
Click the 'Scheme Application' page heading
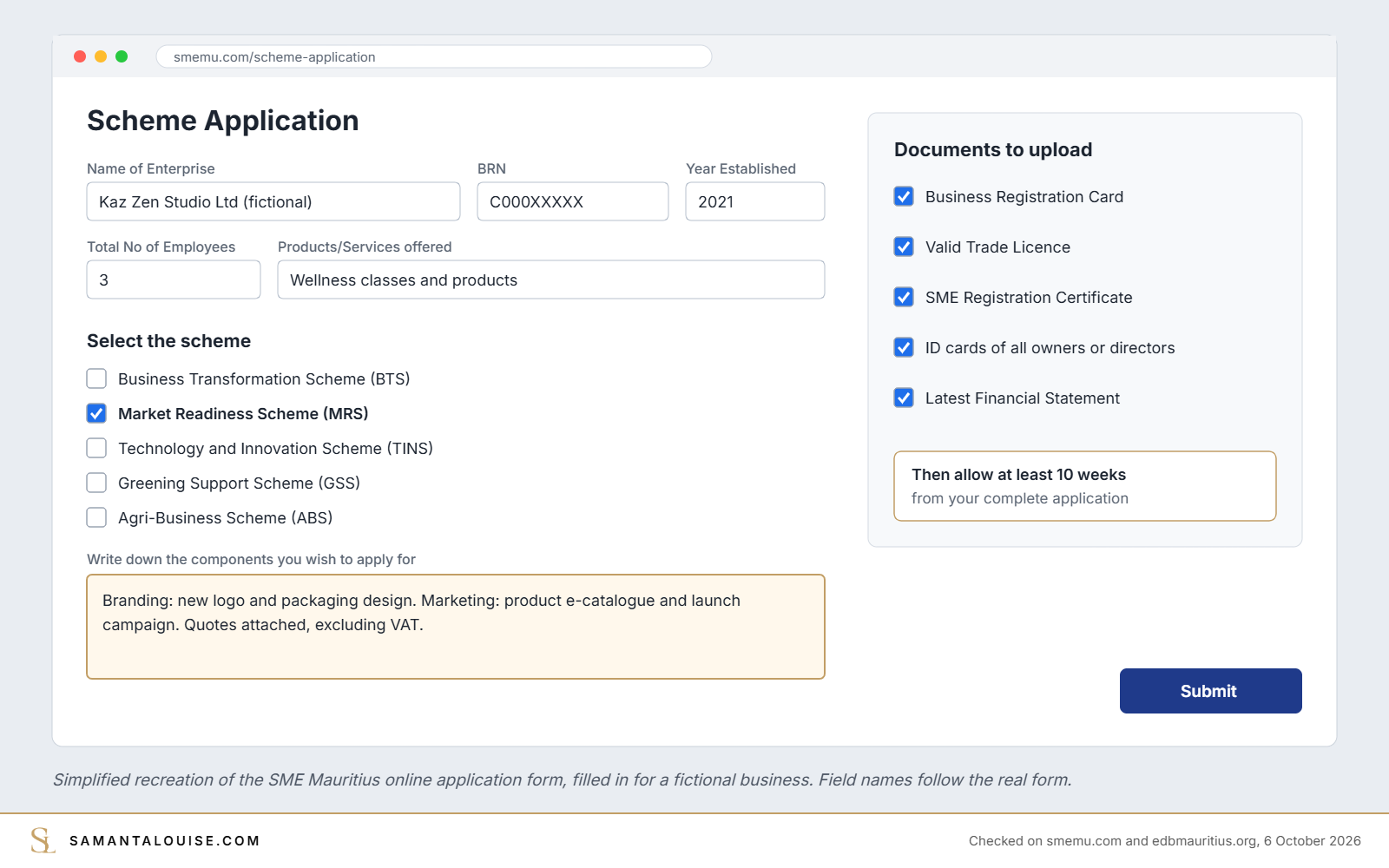pyautogui.click(x=223, y=121)
